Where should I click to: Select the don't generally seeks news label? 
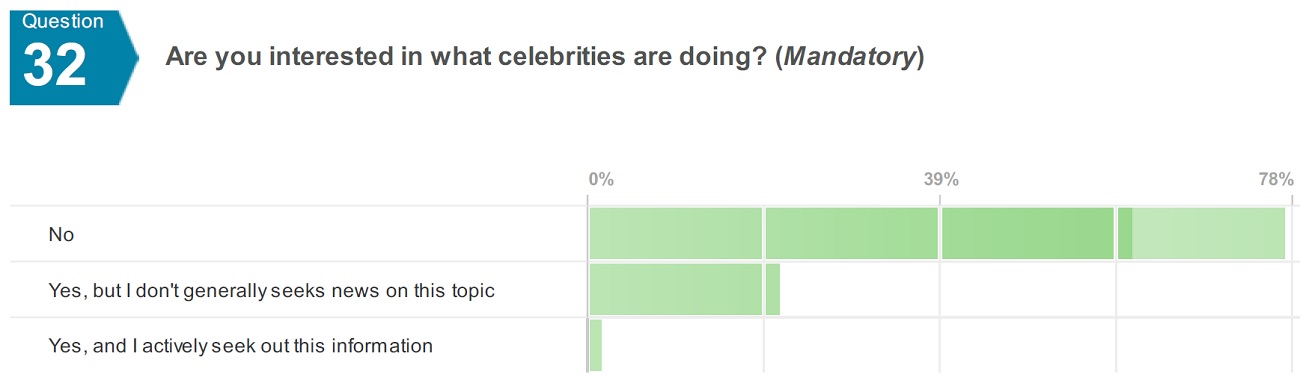pos(272,291)
